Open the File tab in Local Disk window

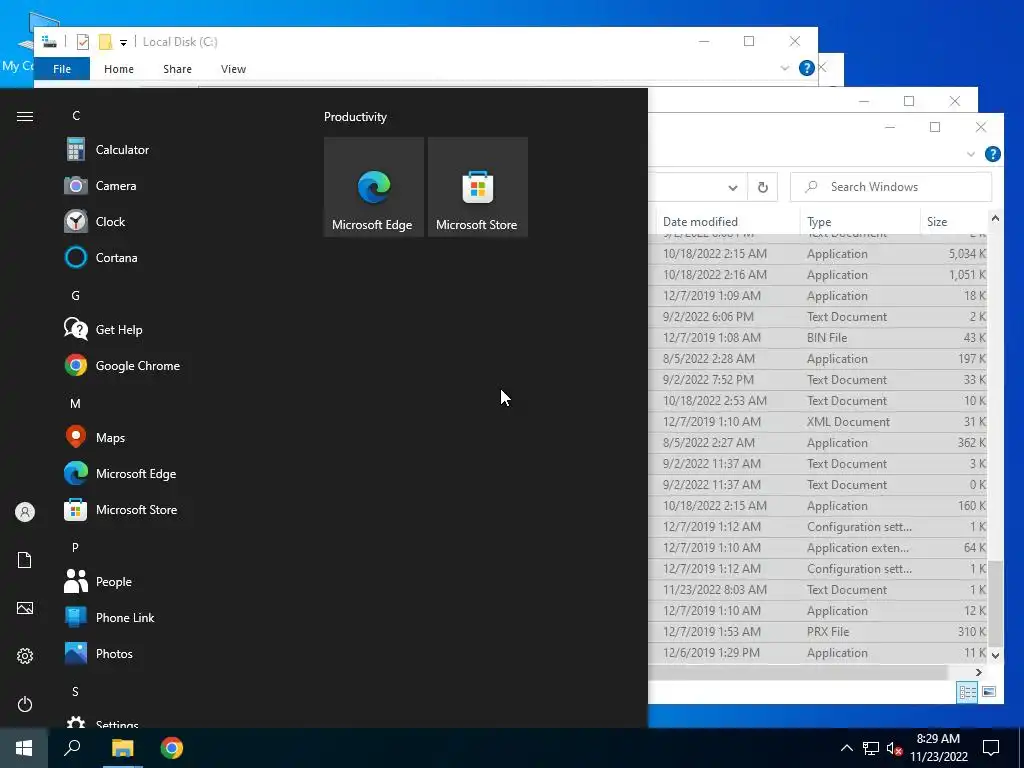pyautogui.click(x=62, y=69)
